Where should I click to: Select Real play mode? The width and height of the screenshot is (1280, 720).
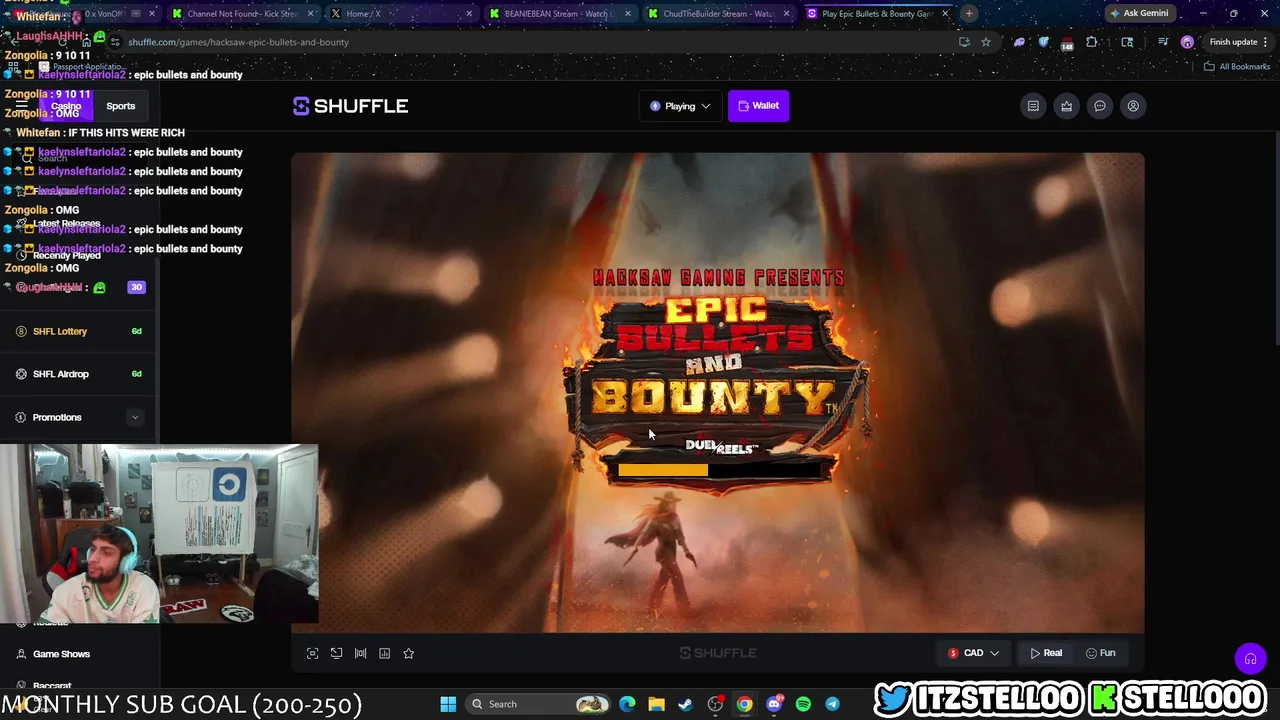tap(1045, 653)
